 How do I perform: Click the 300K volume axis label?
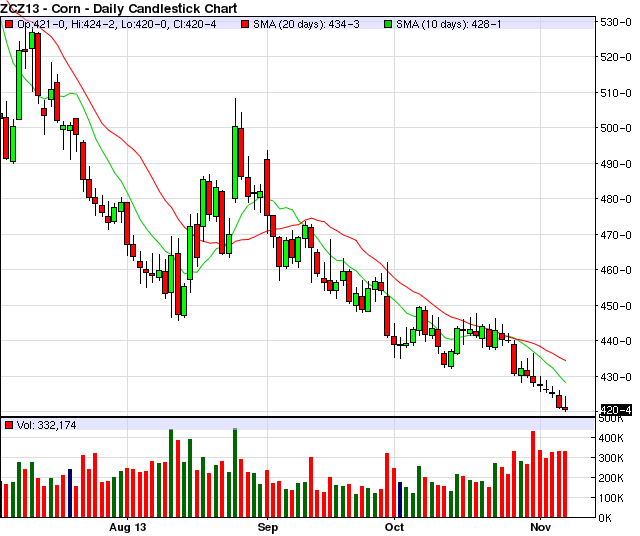(611, 458)
